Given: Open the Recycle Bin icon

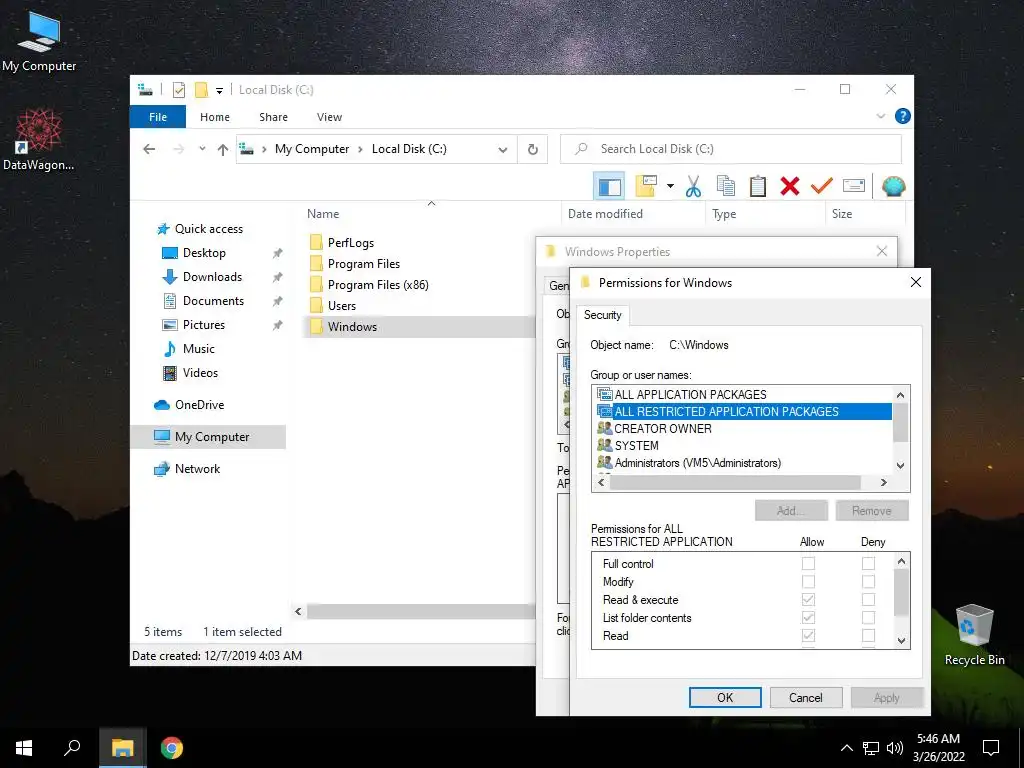Looking at the screenshot, I should [974, 635].
